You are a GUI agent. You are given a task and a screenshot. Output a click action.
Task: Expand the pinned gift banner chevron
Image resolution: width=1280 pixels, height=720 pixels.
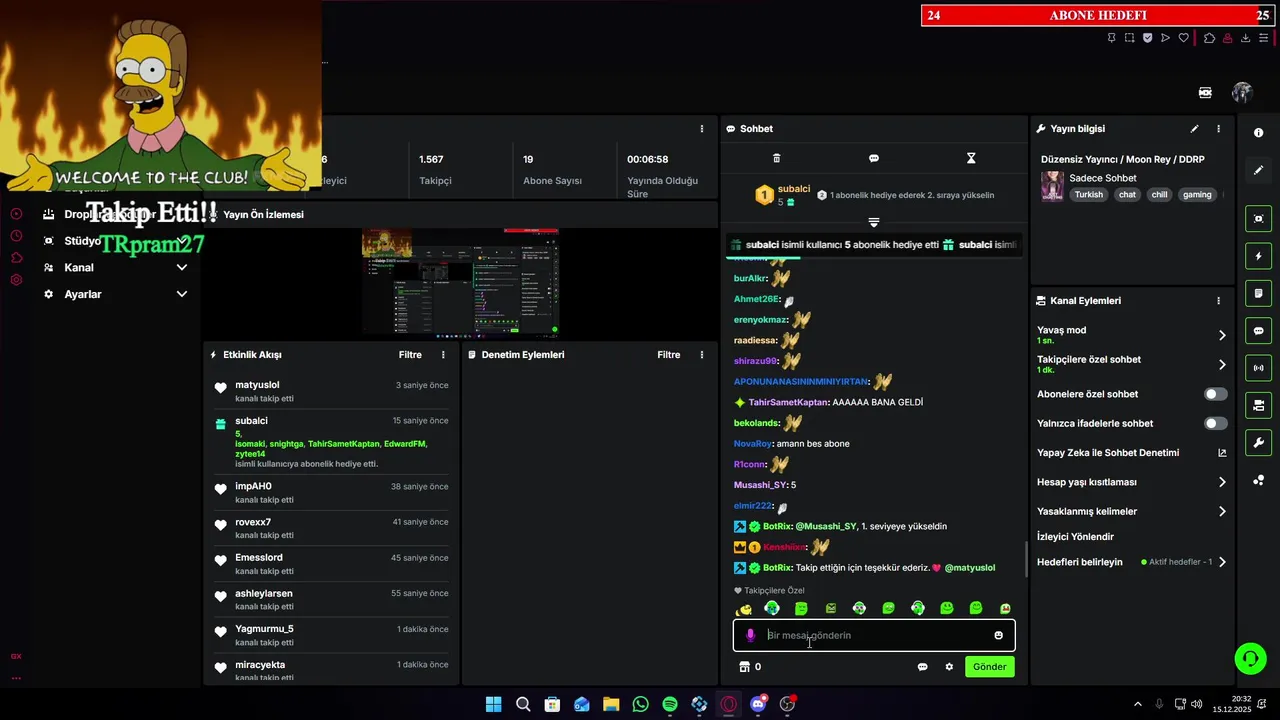tap(874, 222)
